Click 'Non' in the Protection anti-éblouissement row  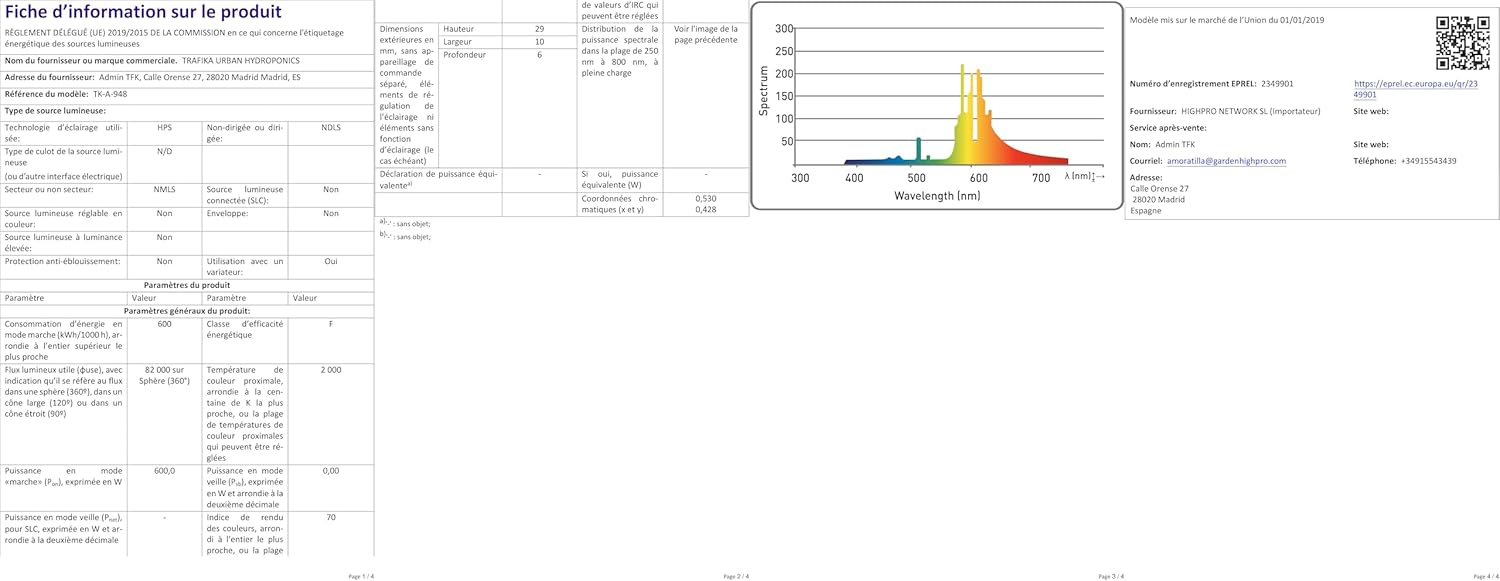point(164,261)
